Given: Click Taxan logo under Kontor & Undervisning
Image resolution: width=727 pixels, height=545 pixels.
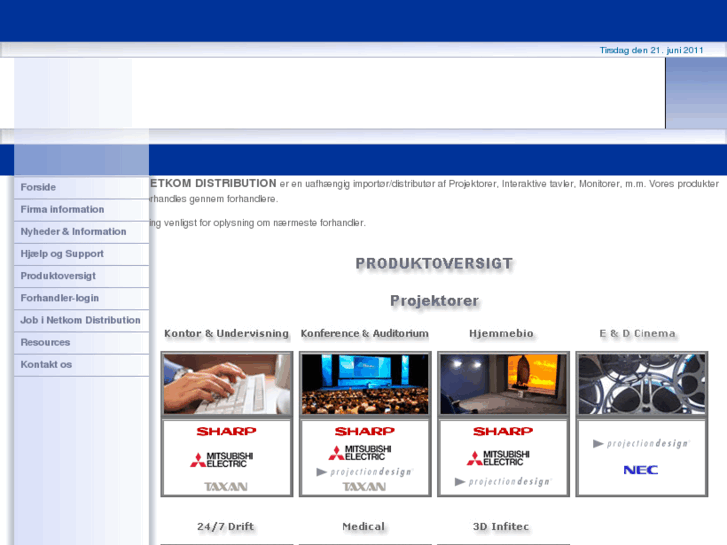Looking at the screenshot, I should [x=226, y=487].
